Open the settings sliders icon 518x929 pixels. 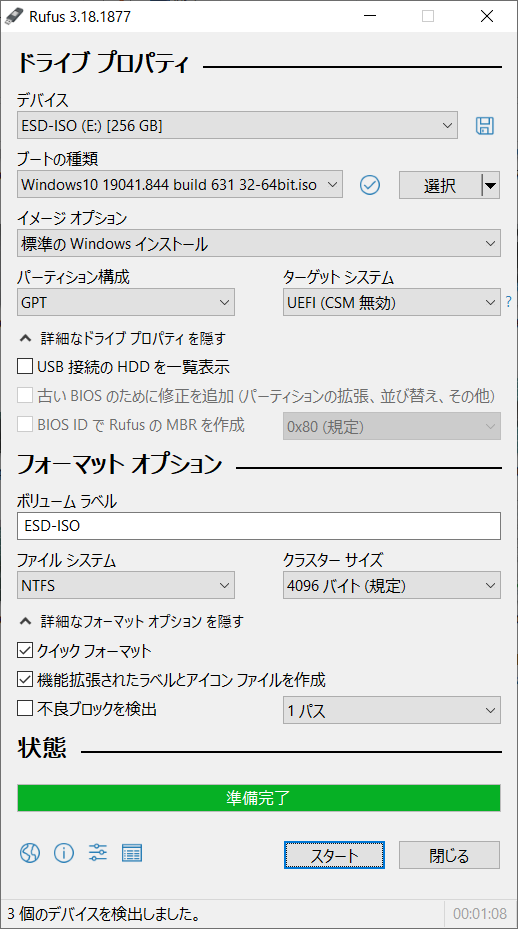pyautogui.click(x=98, y=853)
